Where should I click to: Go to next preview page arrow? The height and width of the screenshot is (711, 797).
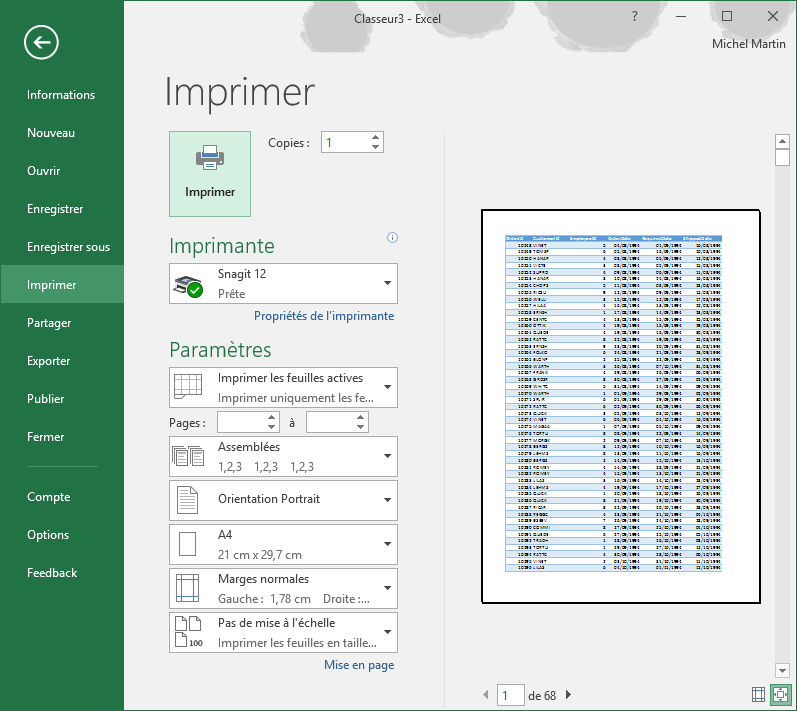pyautogui.click(x=569, y=695)
